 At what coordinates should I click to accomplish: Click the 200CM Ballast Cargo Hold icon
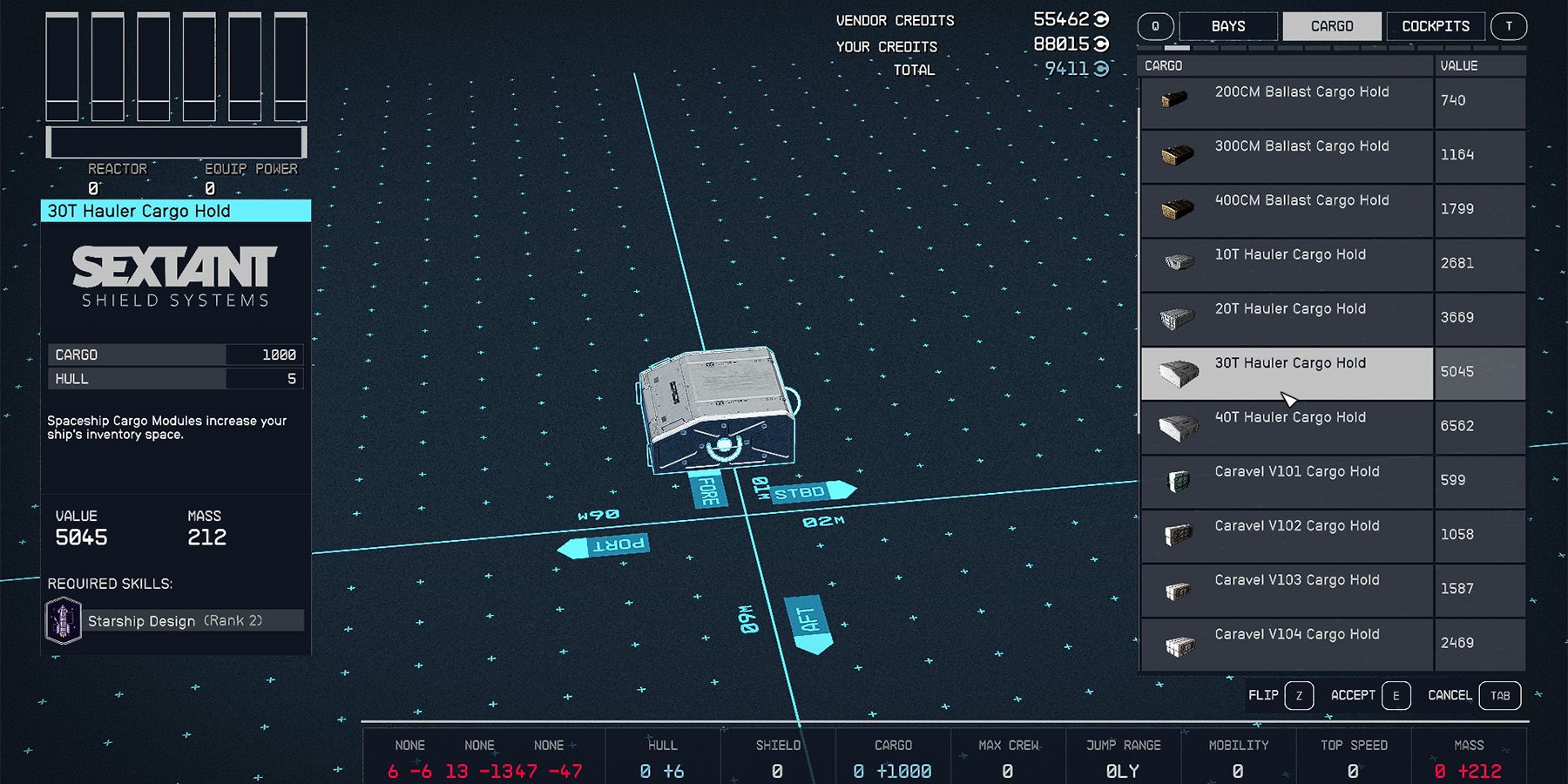pos(1175,102)
